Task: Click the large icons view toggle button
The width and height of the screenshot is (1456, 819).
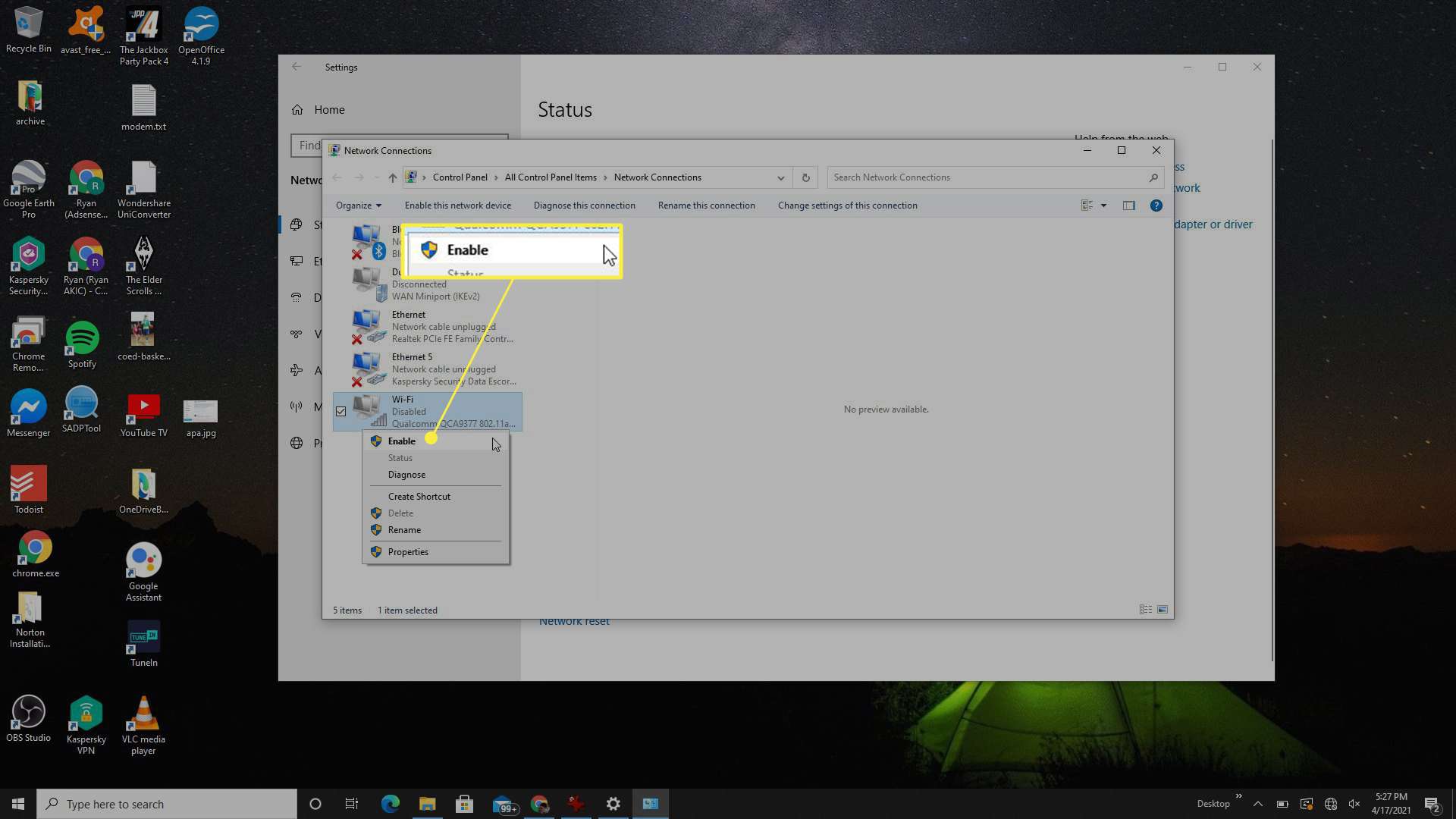Action: click(x=1162, y=610)
